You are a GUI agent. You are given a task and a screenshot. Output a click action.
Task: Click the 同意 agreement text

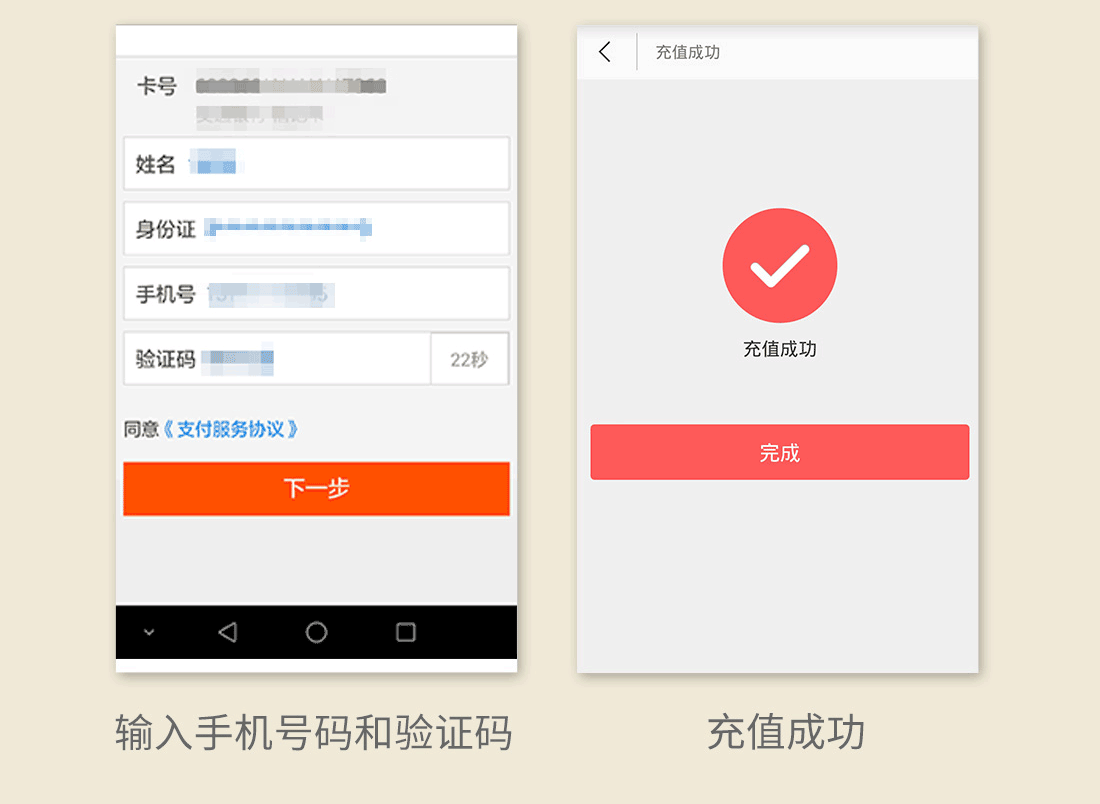point(141,429)
